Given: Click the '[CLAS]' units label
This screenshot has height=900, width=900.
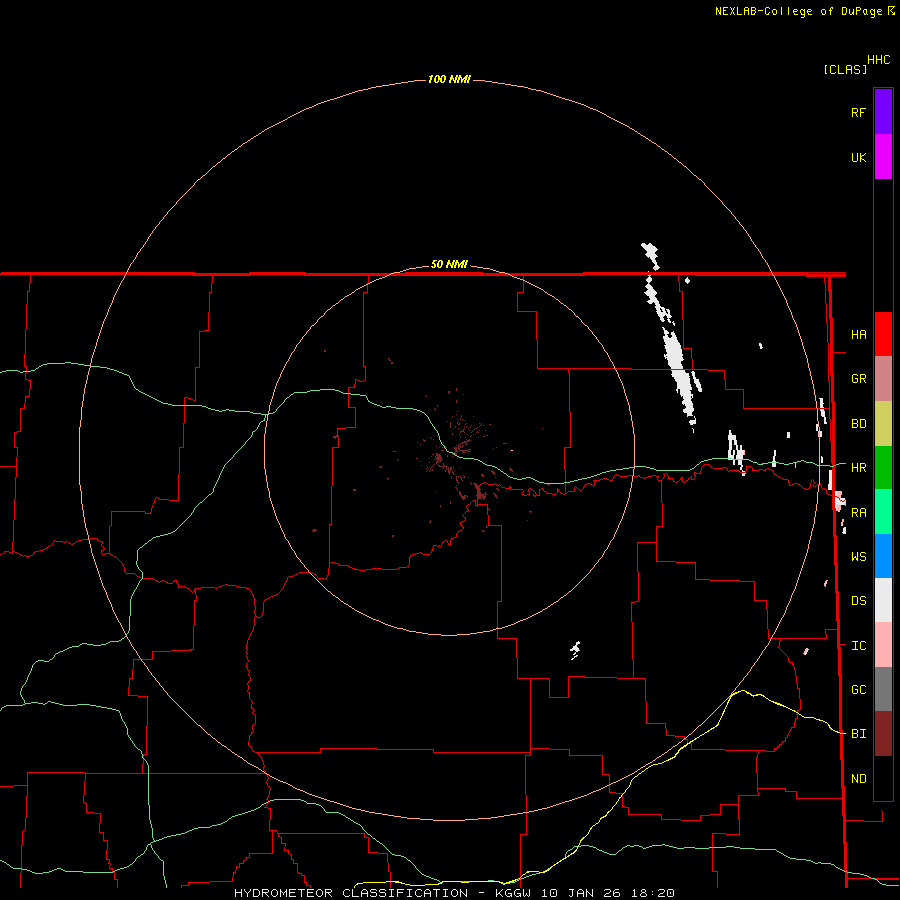Looking at the screenshot, I should coord(845,69).
